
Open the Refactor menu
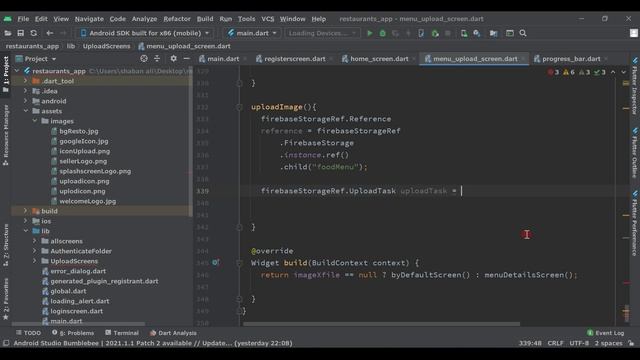click(177, 19)
